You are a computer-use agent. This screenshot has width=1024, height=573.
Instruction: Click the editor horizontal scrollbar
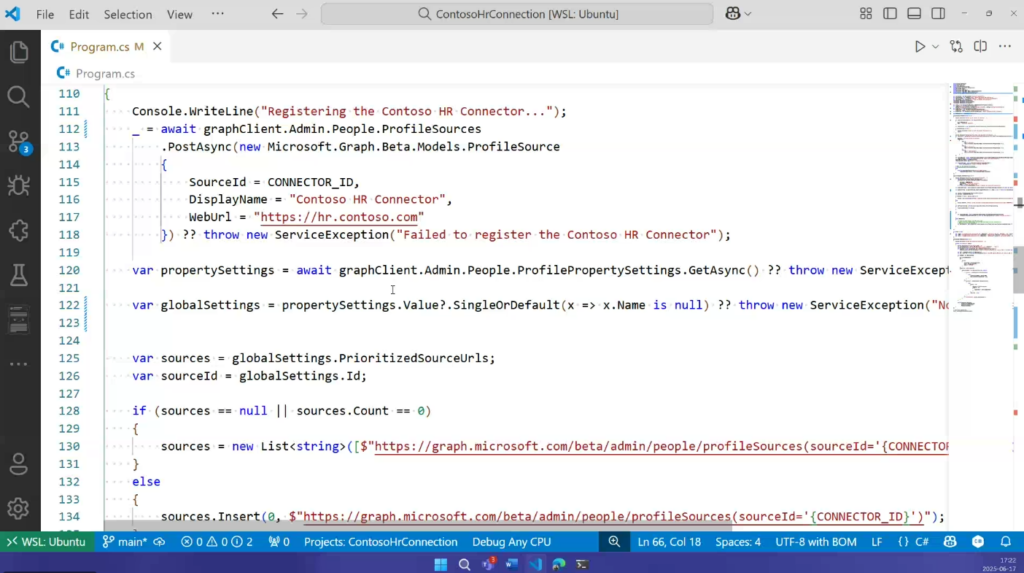[418, 526]
